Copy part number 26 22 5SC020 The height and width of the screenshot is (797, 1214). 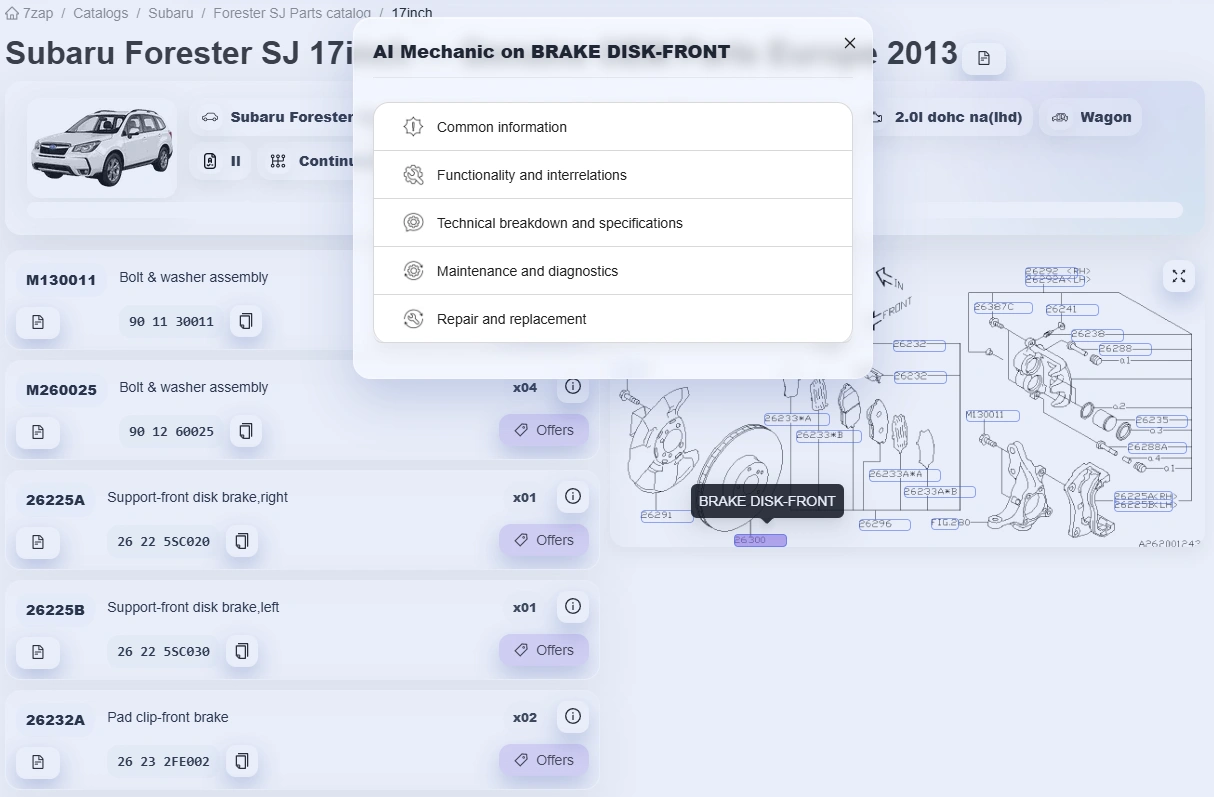(x=241, y=542)
